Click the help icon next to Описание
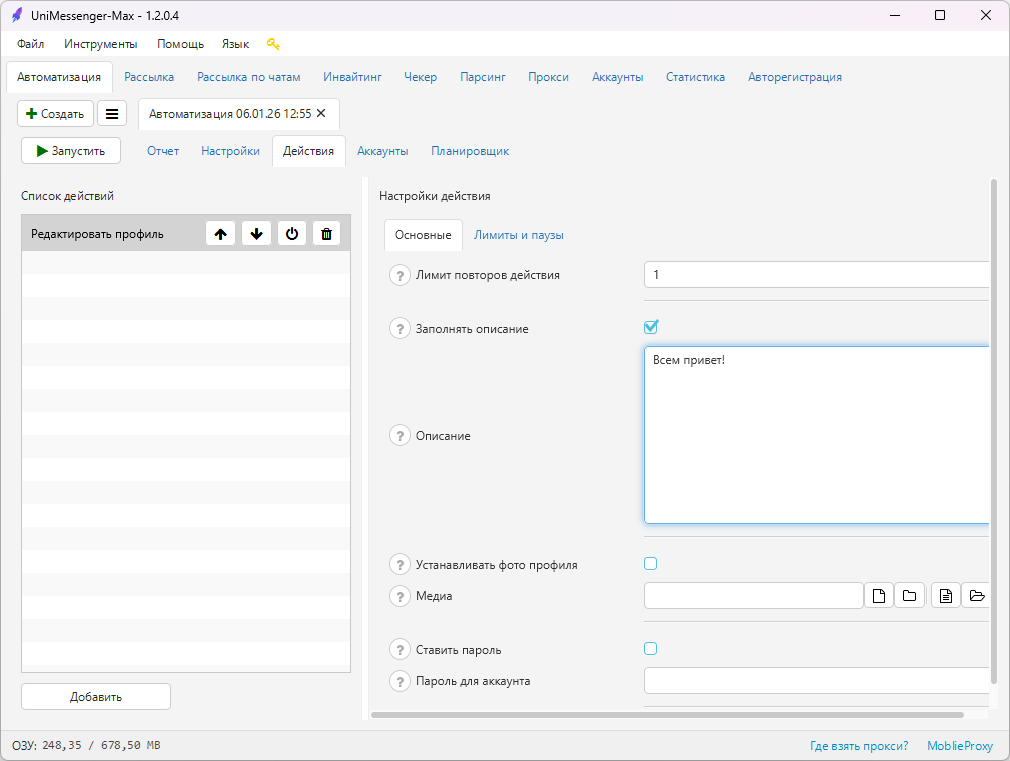 click(400, 436)
